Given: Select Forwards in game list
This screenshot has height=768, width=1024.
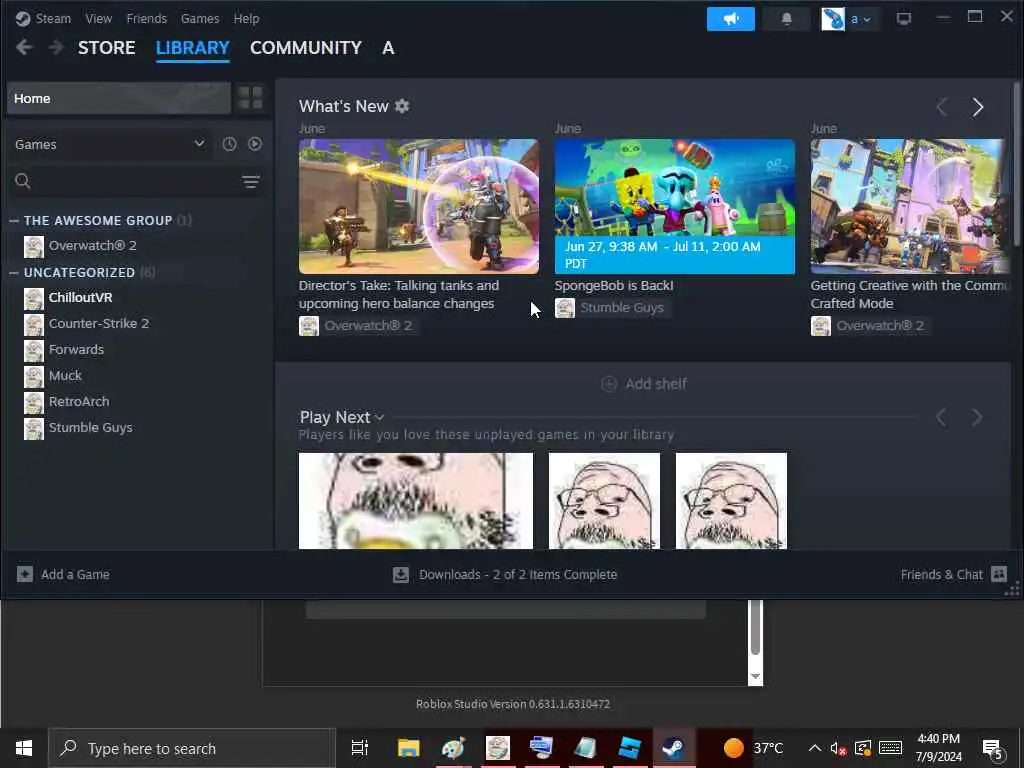Looking at the screenshot, I should click(x=76, y=349).
